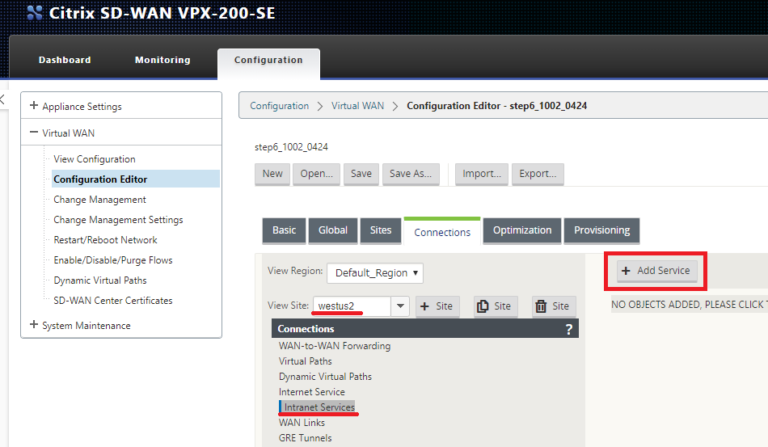The height and width of the screenshot is (447, 768).
Task: Click the Open... button
Action: (316, 174)
